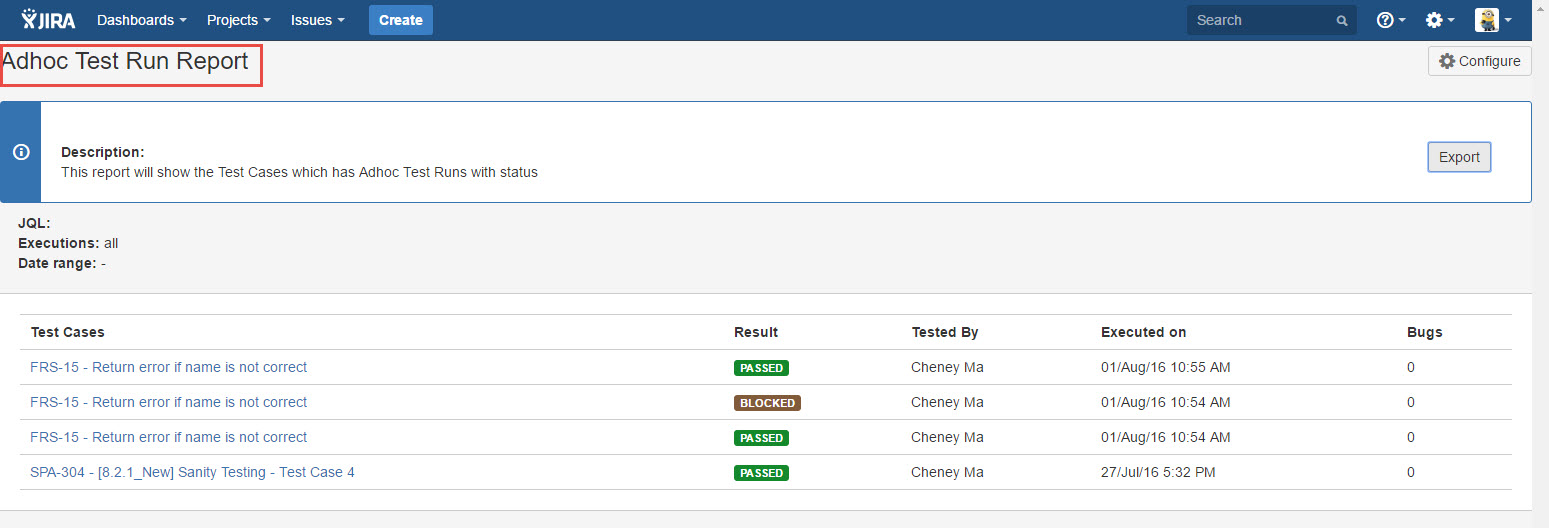
Task: Click the blue info icon in description panel
Action: 21,152
